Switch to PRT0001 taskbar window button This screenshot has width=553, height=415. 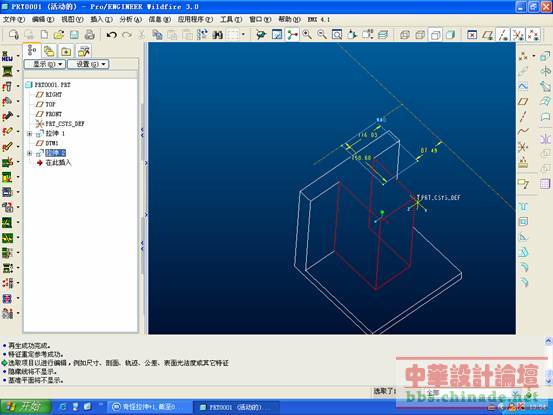coord(236,407)
